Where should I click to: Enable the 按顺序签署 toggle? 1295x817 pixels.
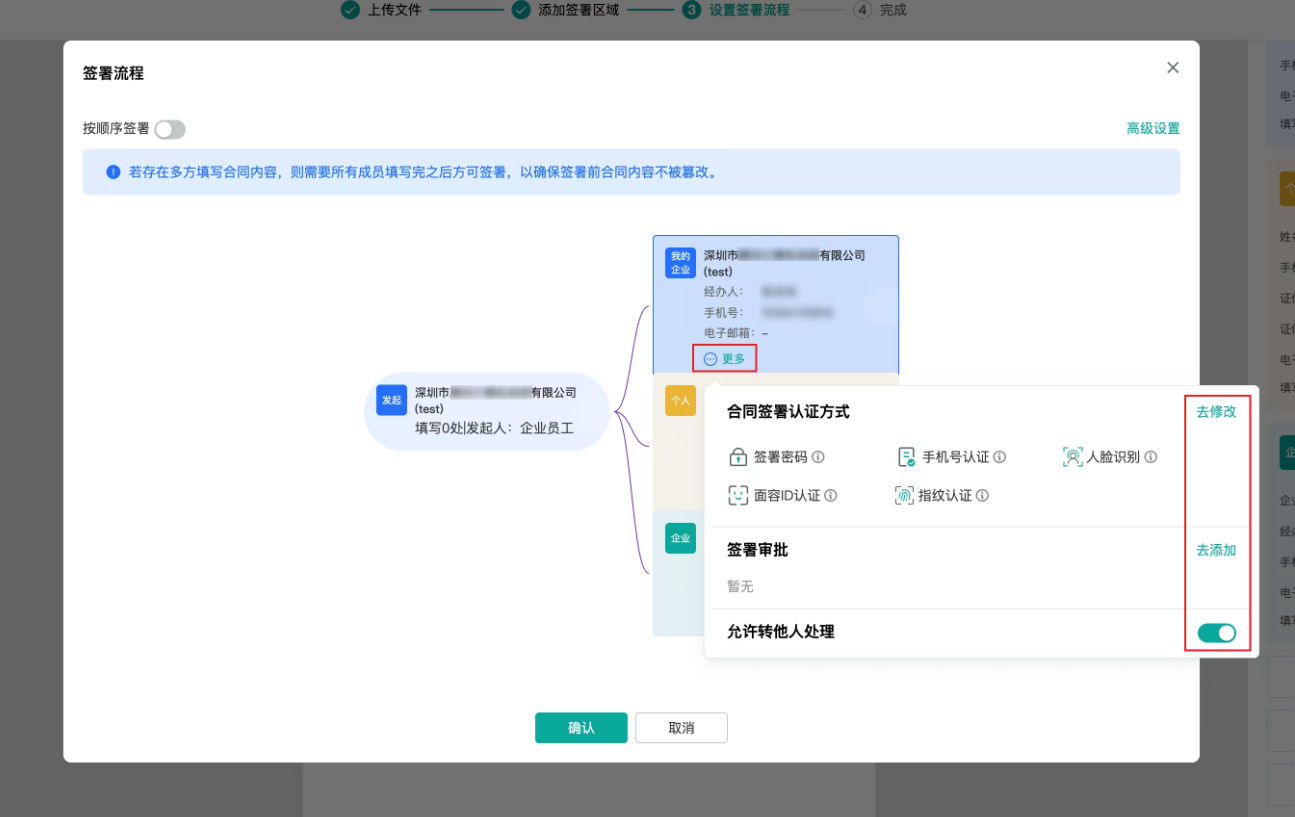coord(169,129)
